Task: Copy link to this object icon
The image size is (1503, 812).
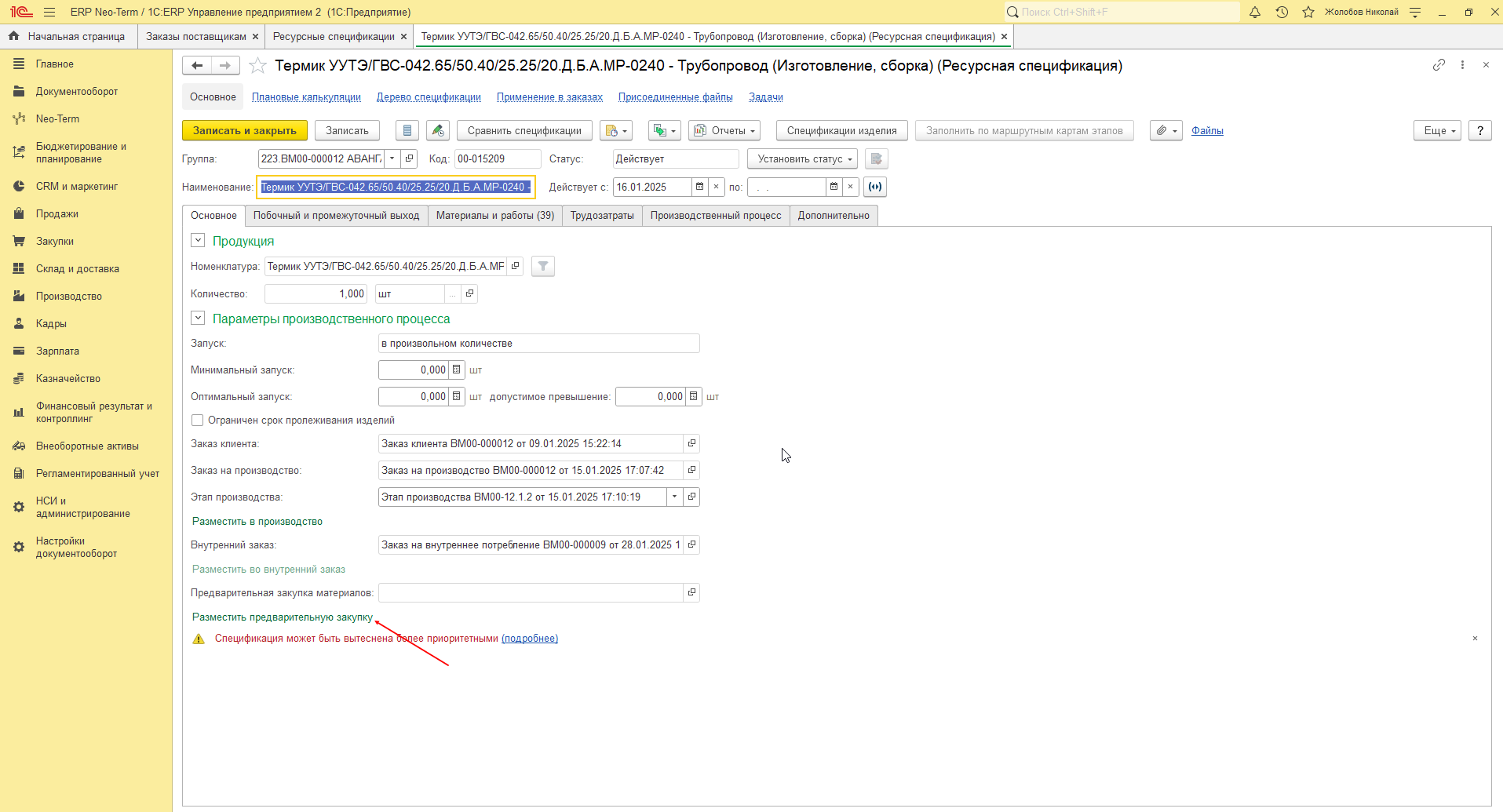Action: pyautogui.click(x=1439, y=65)
